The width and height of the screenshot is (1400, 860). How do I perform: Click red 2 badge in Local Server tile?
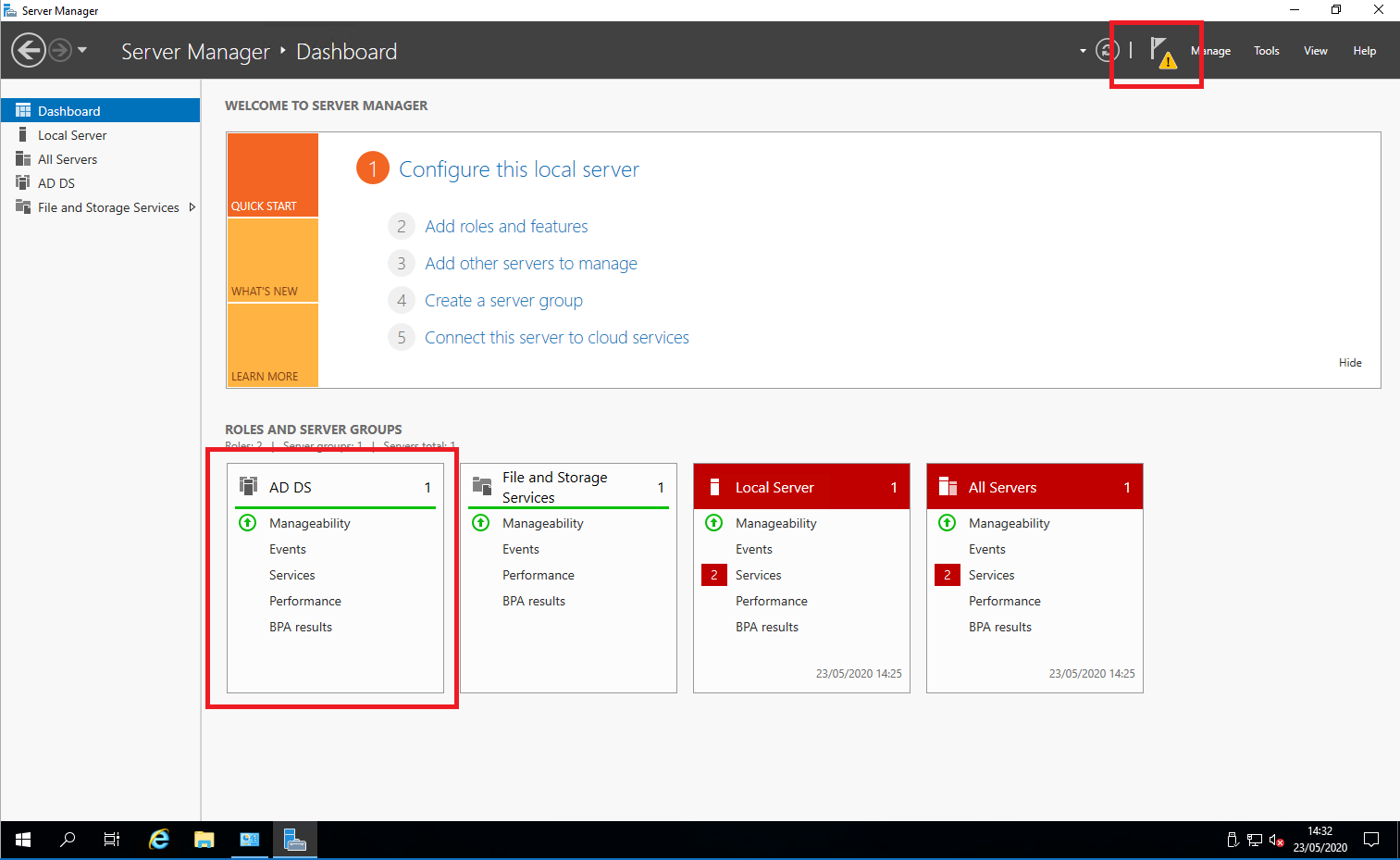(x=713, y=575)
